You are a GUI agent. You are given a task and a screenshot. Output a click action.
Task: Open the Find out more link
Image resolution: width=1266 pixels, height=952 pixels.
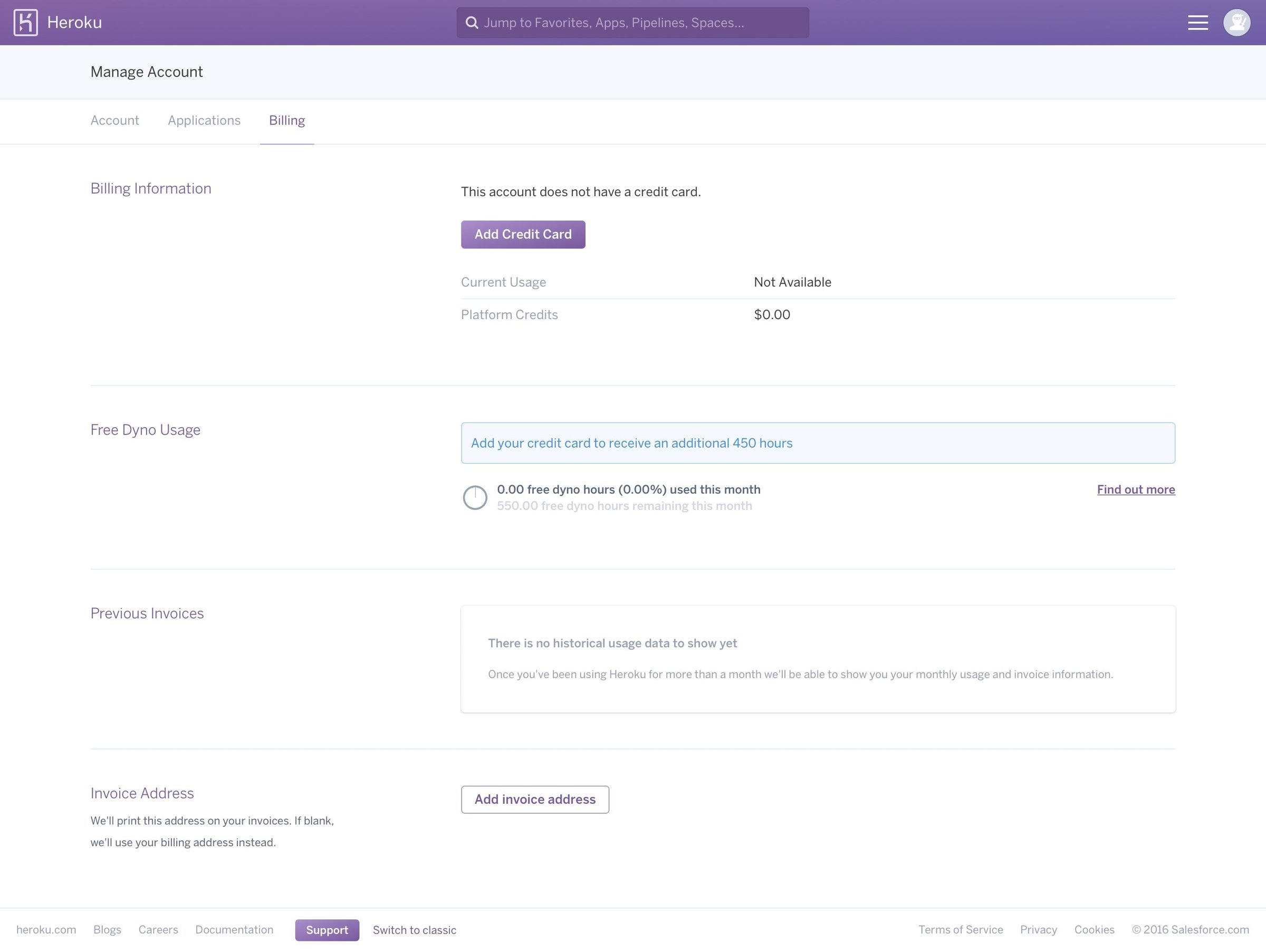[1136, 489]
